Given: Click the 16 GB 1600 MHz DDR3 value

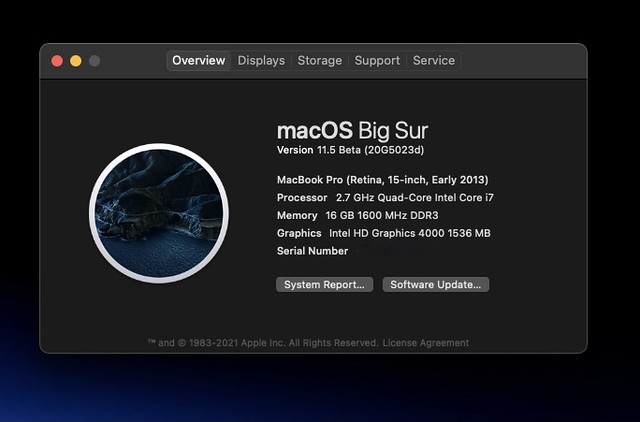Looking at the screenshot, I should click(x=382, y=215).
